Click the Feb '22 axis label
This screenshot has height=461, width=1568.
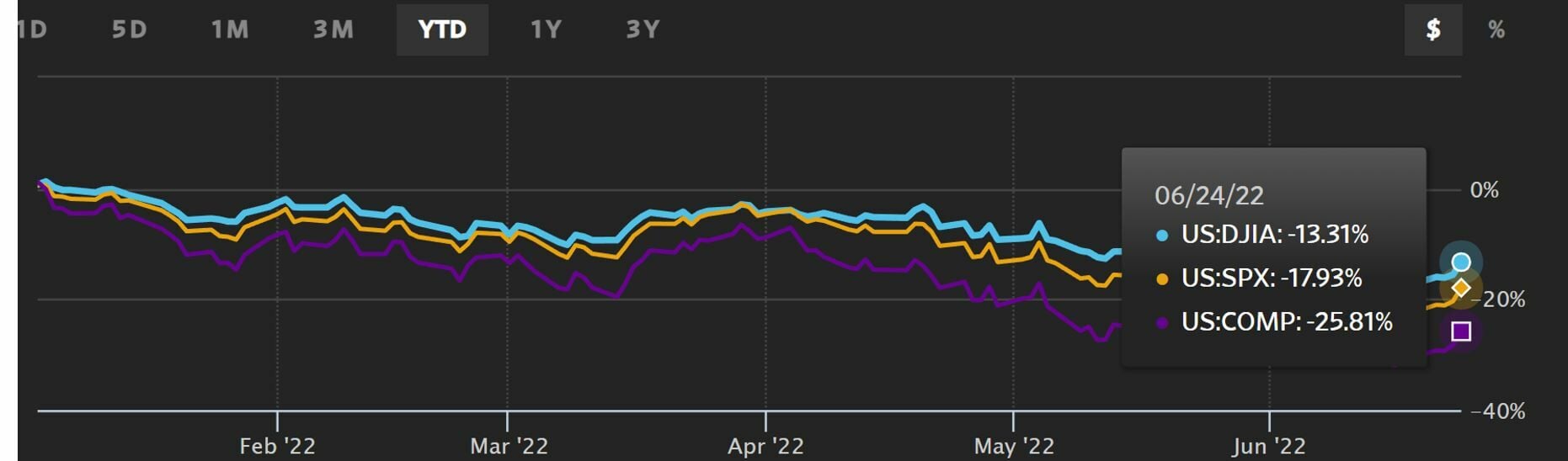click(277, 446)
